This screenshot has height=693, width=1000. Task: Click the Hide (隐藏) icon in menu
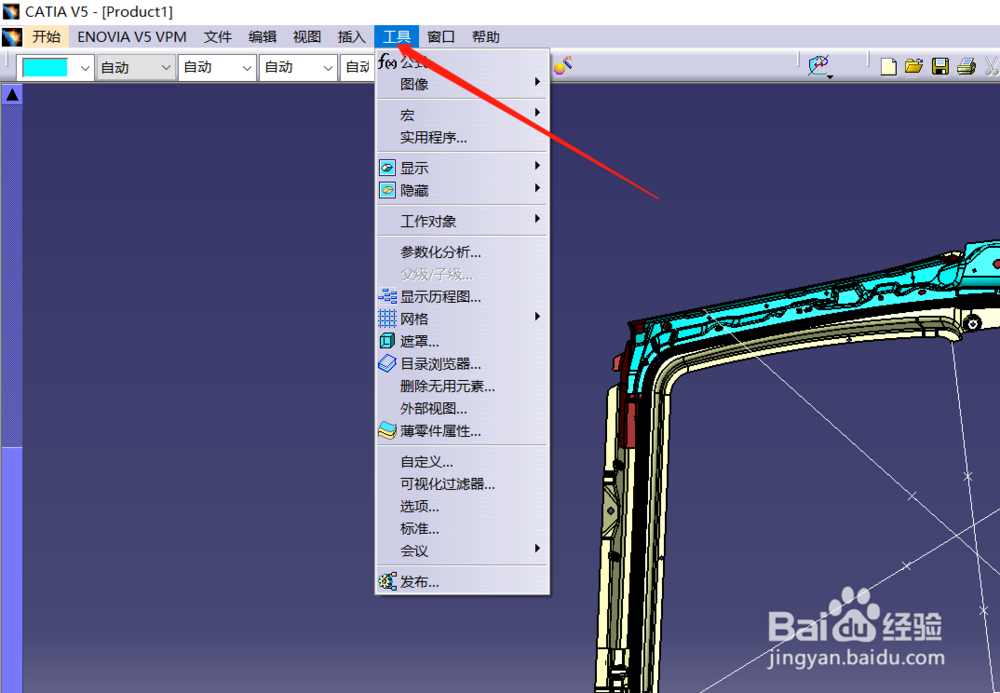[387, 190]
